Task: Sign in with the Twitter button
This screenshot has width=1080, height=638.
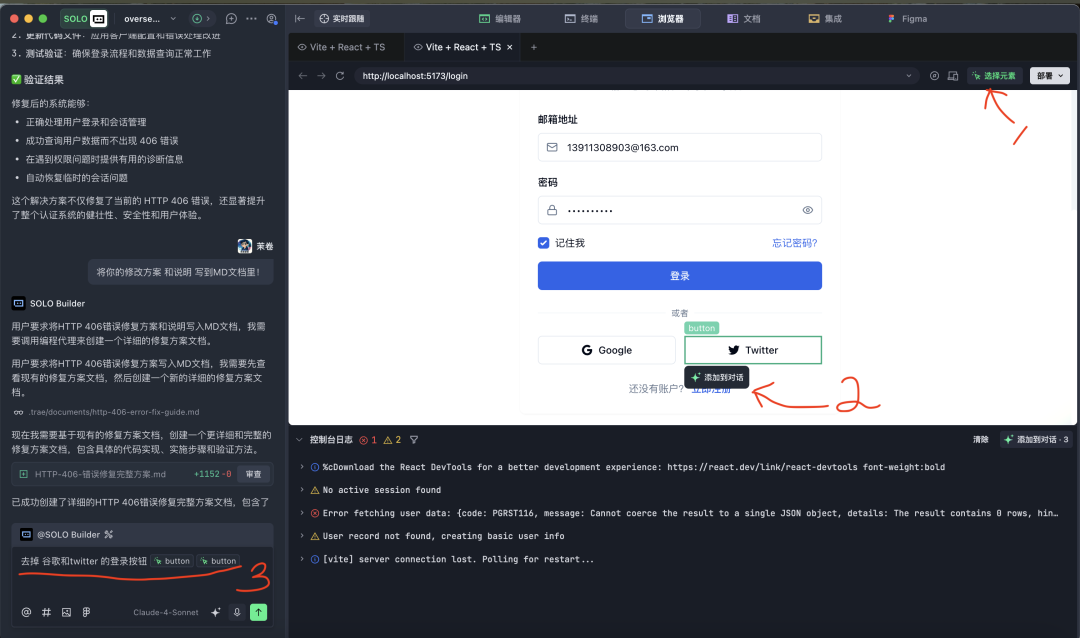Action: point(753,350)
